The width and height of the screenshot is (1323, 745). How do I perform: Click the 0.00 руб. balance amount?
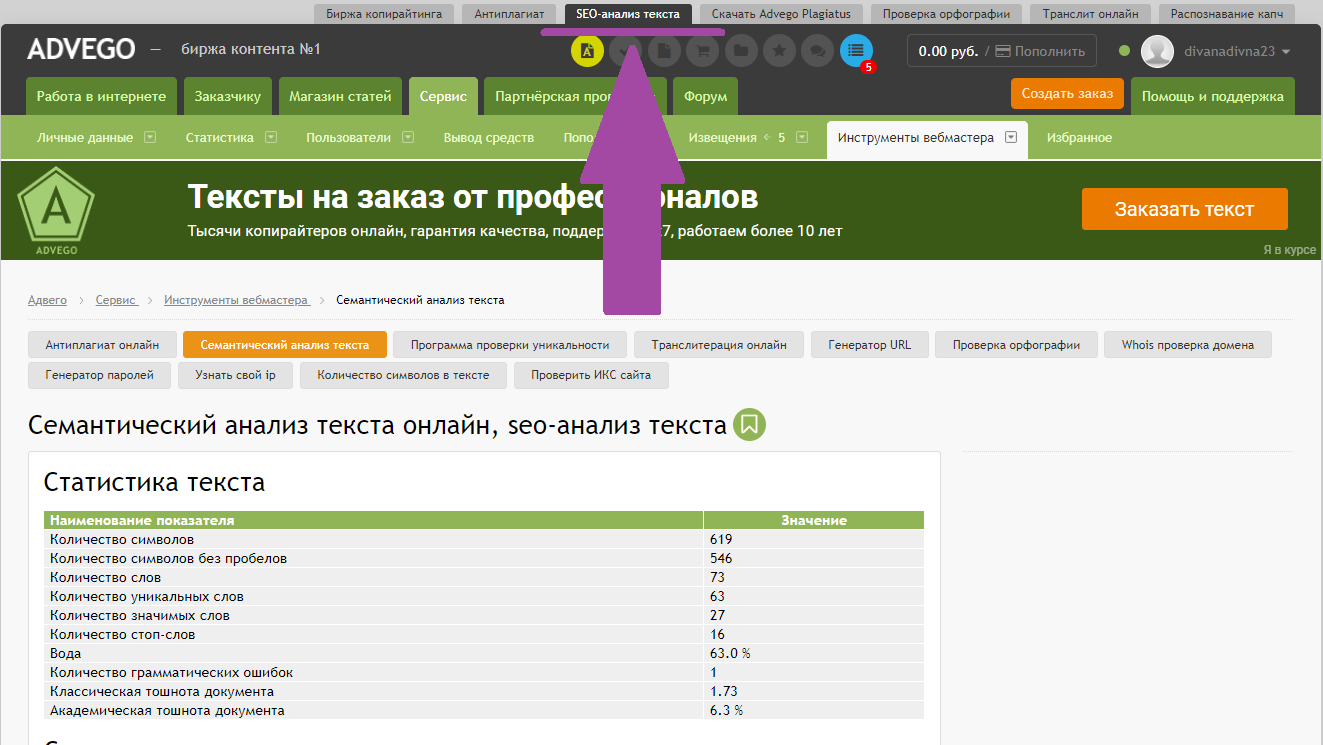pyautogui.click(x=947, y=51)
